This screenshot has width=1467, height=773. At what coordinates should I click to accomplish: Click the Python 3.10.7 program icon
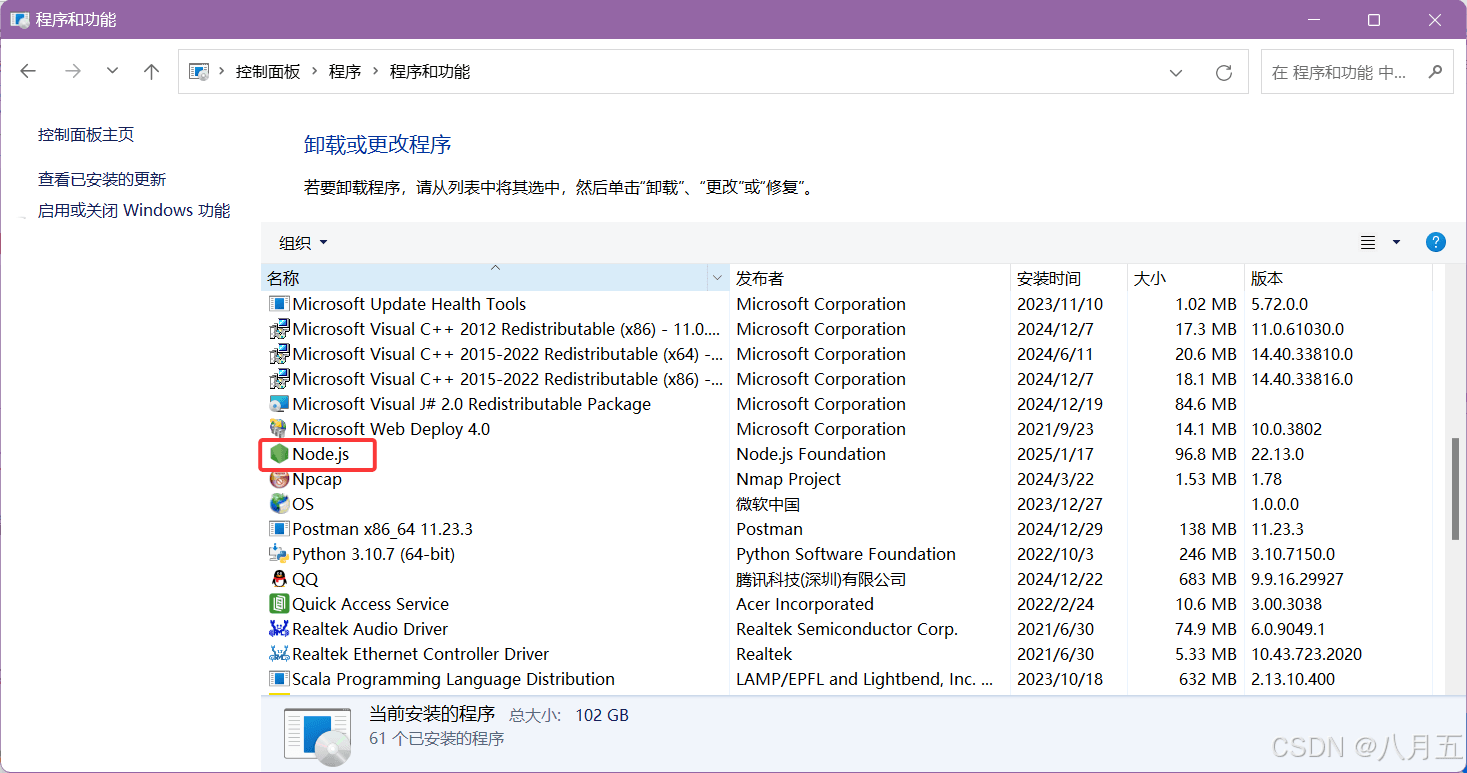click(x=279, y=554)
